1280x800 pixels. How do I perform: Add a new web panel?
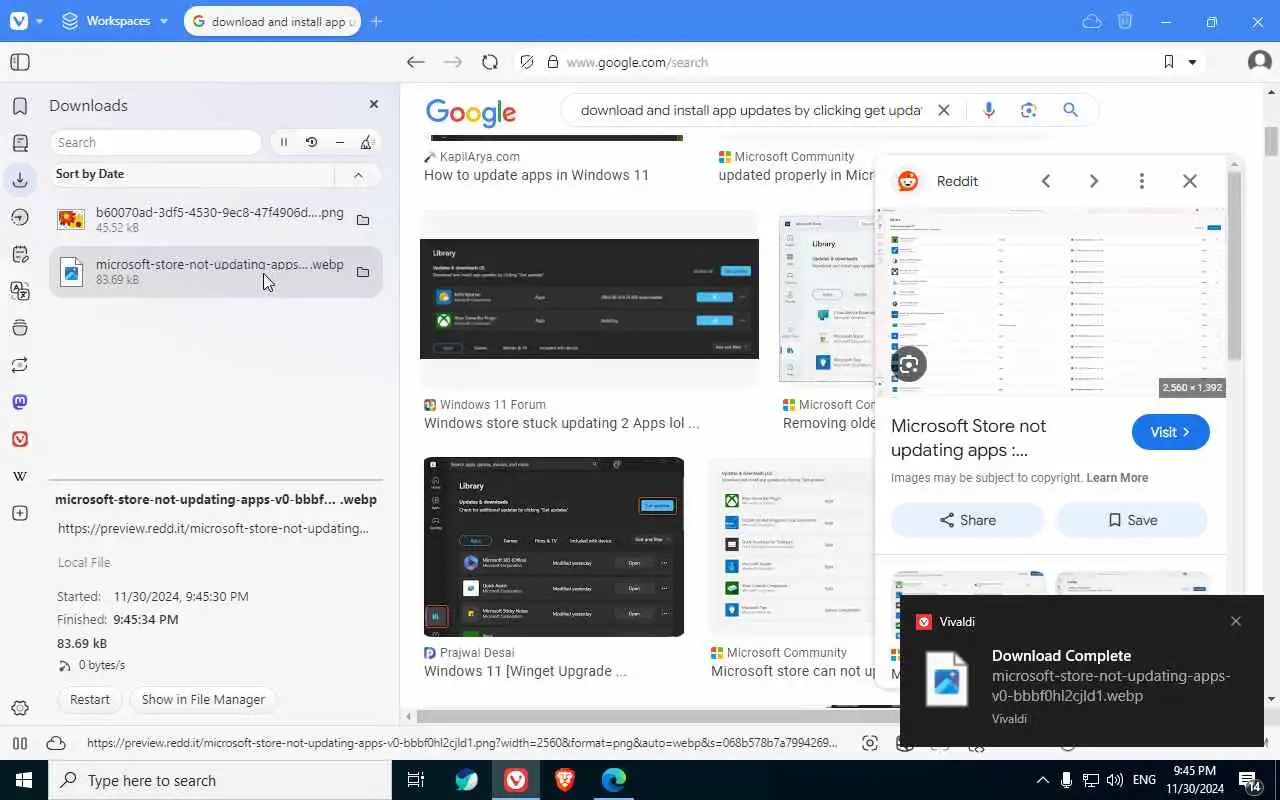click(20, 513)
